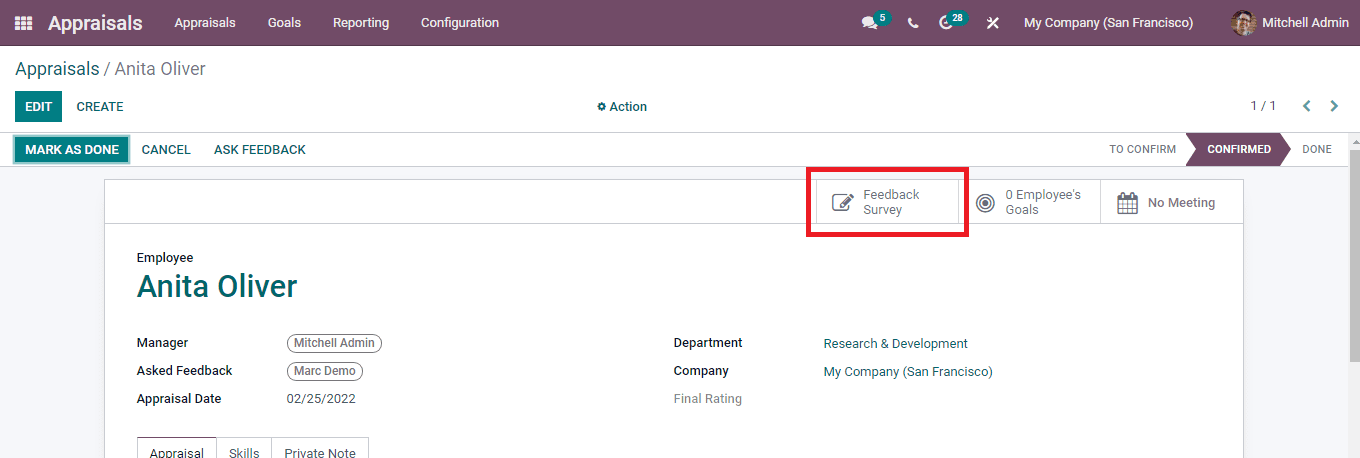Click the Ask Feedback button
The width and height of the screenshot is (1360, 458).
[x=260, y=150]
